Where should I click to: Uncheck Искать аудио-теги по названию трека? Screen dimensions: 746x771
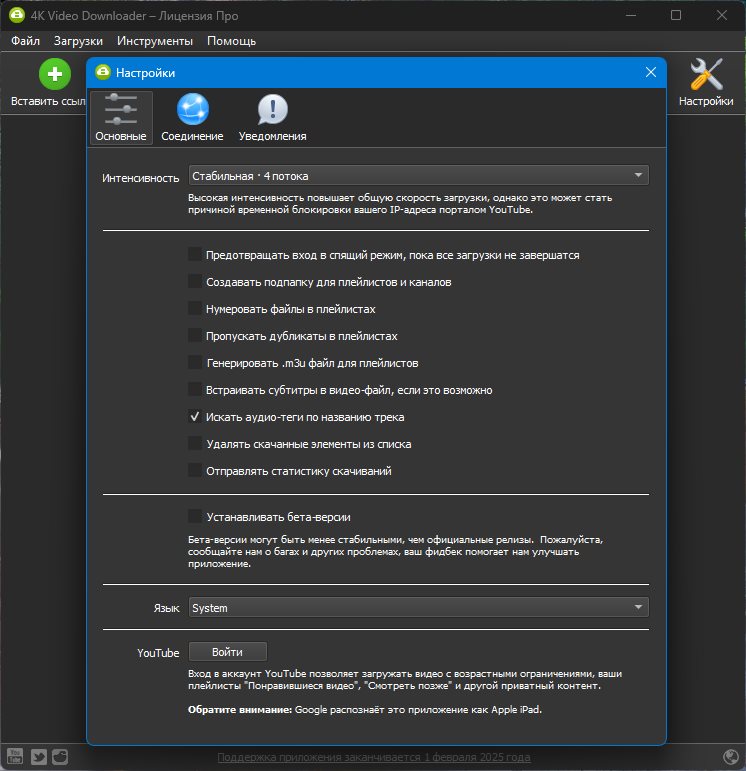tap(195, 416)
